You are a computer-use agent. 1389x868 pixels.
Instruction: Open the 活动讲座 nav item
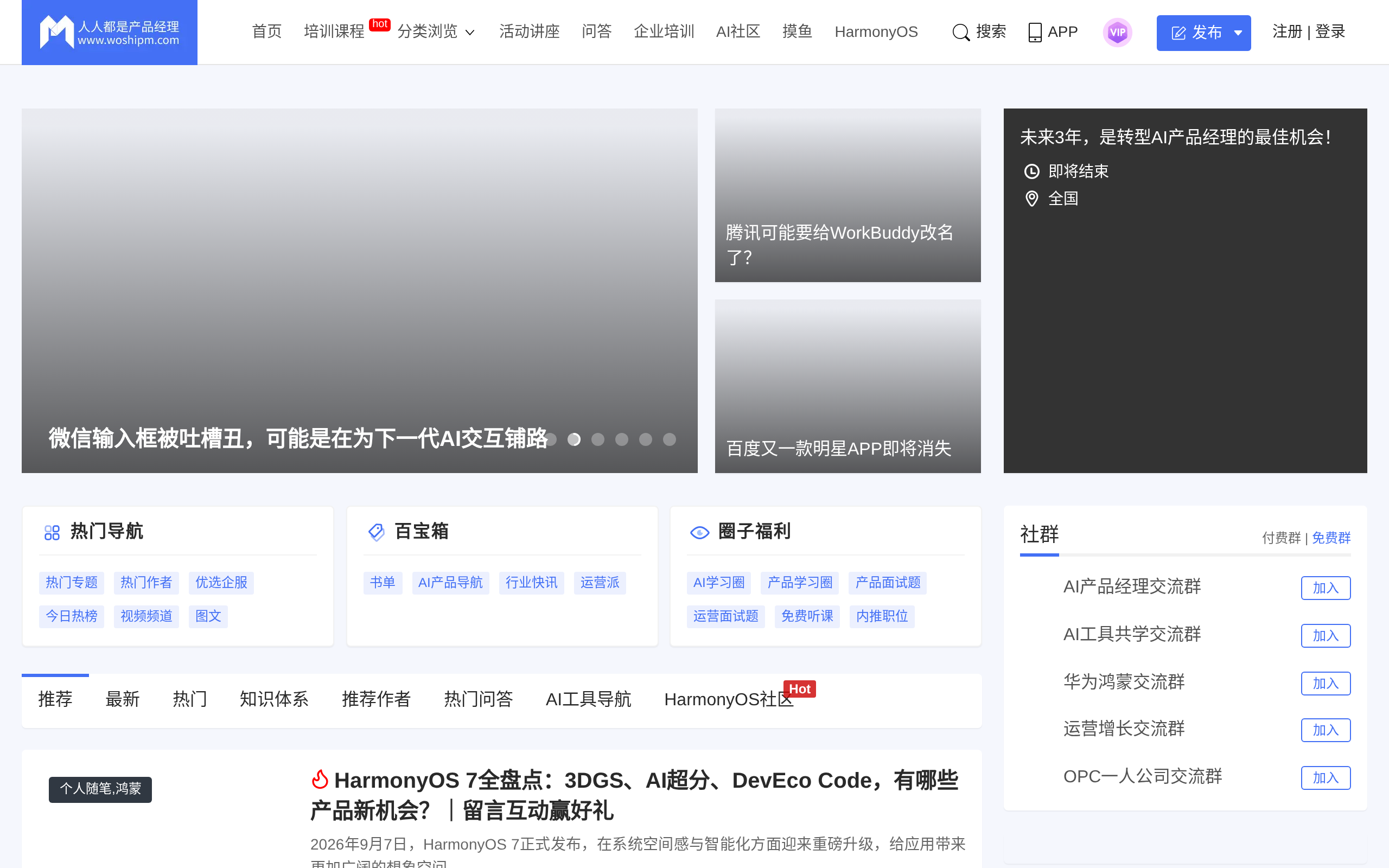pyautogui.click(x=529, y=31)
